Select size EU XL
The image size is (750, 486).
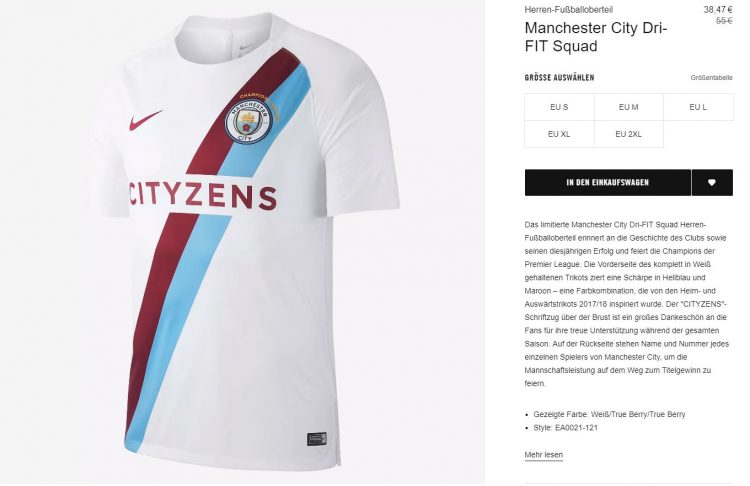[x=559, y=134]
